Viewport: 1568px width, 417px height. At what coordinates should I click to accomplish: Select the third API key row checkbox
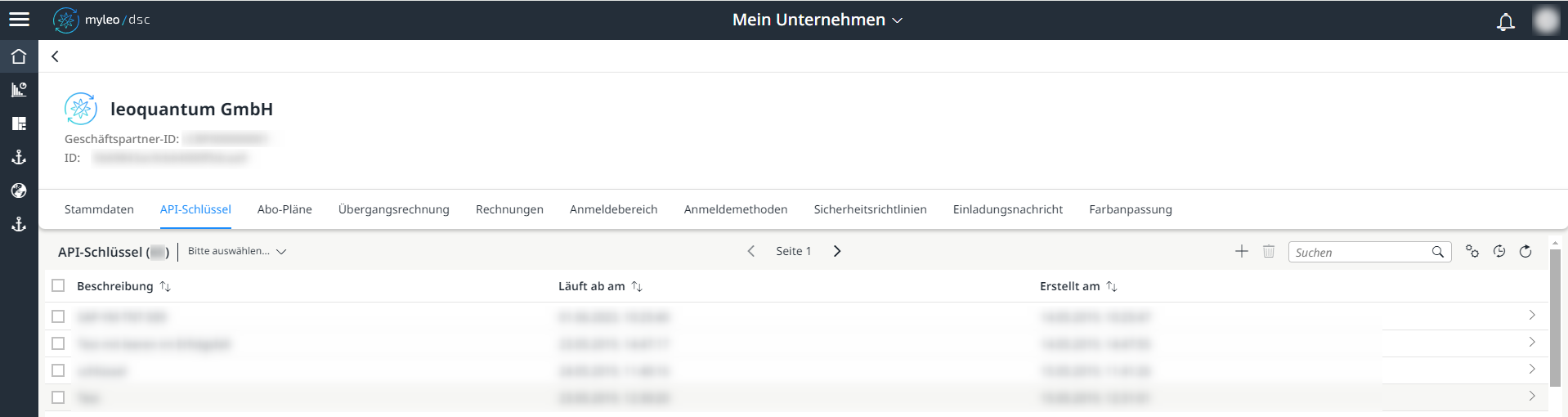click(58, 370)
